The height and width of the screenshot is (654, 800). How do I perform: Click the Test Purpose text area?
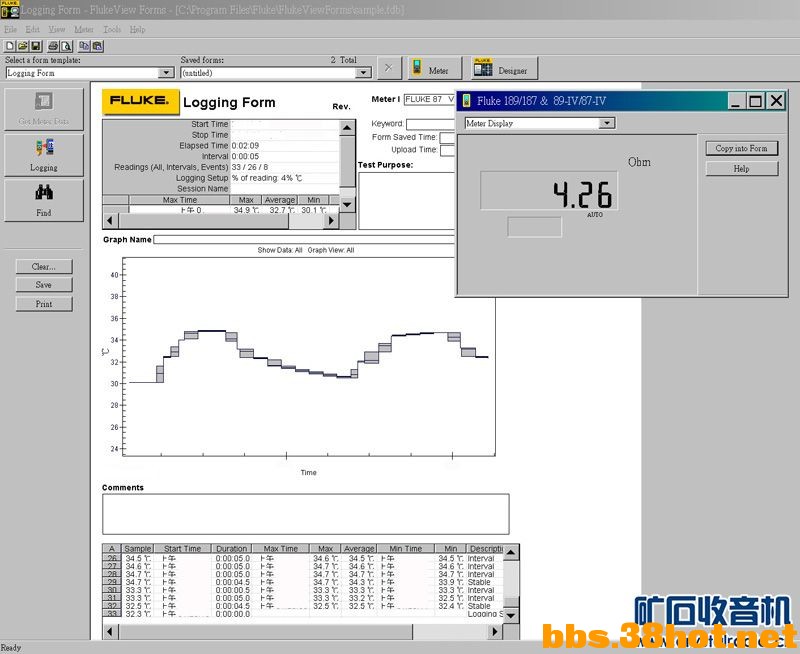[x=407, y=201]
